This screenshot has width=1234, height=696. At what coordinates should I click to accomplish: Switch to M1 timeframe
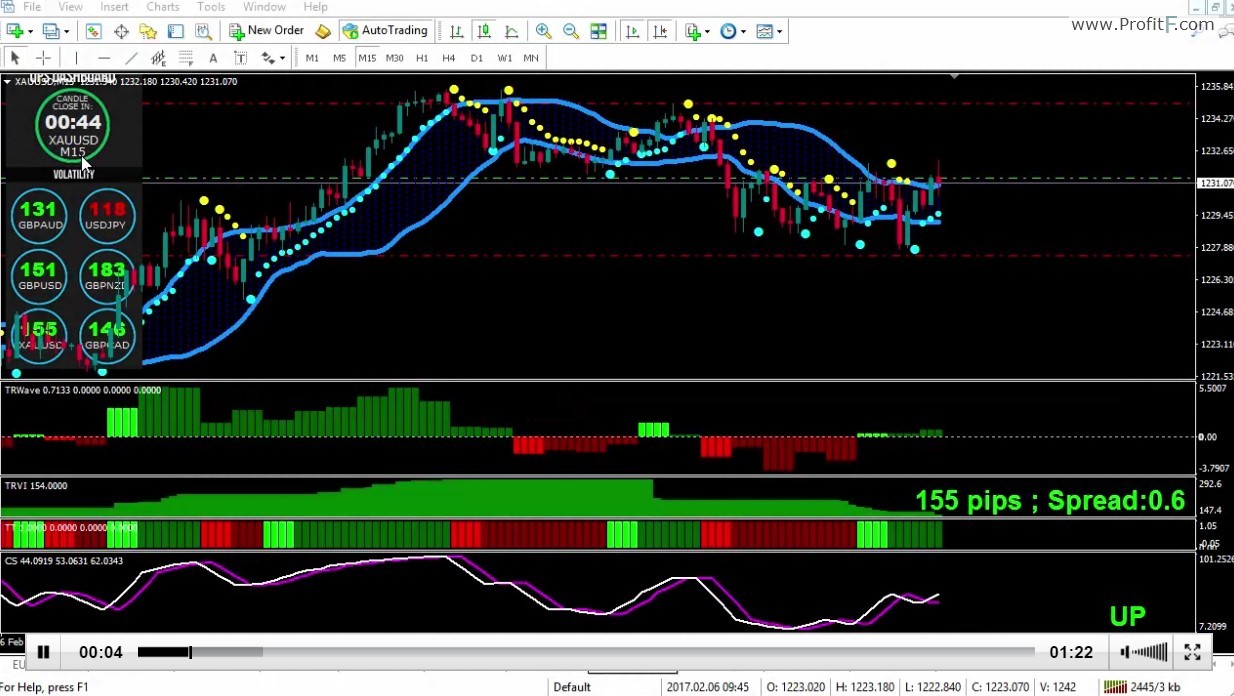click(x=312, y=58)
